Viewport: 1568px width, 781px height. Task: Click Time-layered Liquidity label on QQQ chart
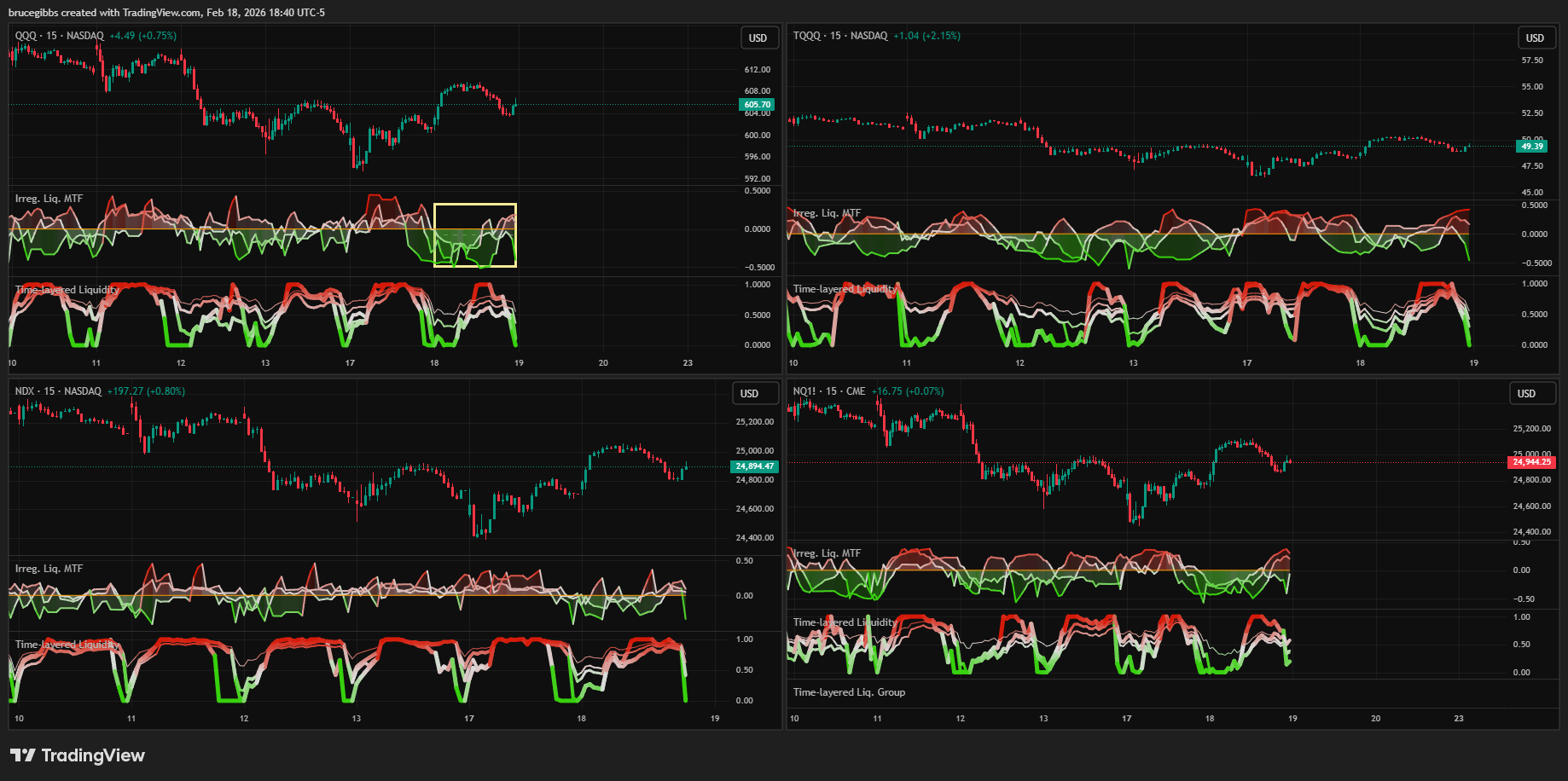(x=67, y=290)
